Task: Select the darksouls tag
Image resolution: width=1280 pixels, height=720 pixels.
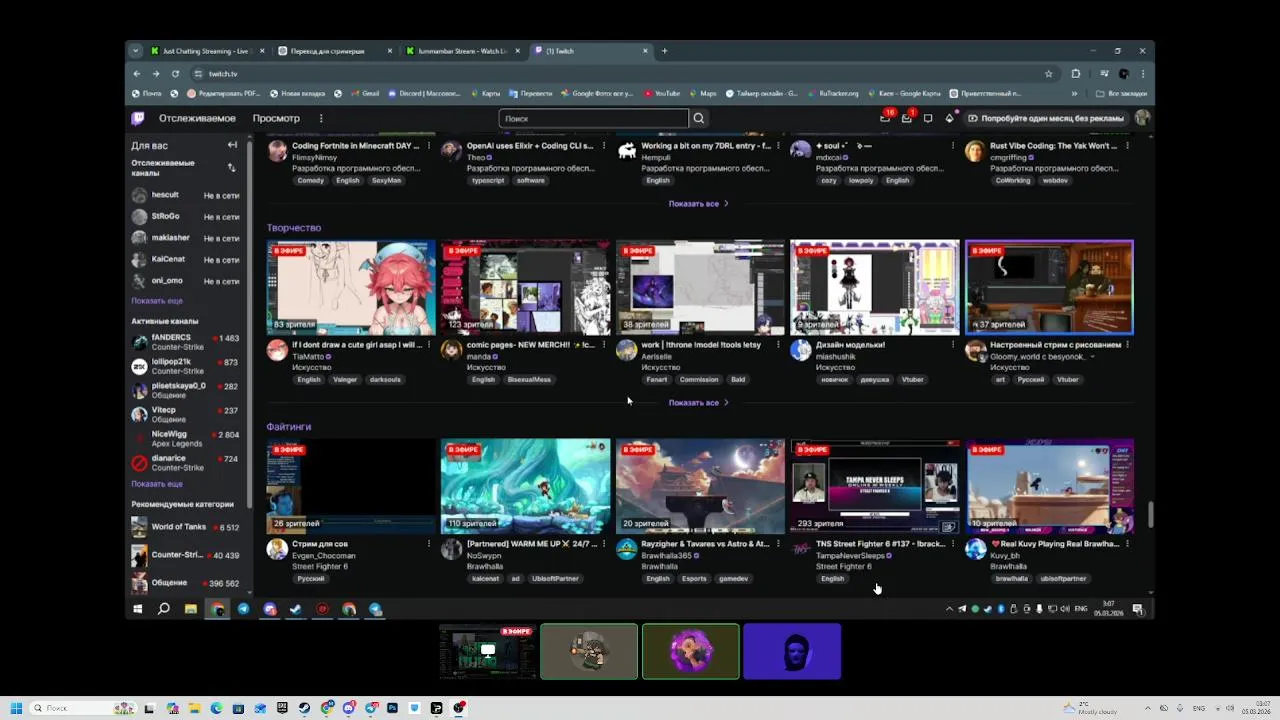Action: coord(385,380)
